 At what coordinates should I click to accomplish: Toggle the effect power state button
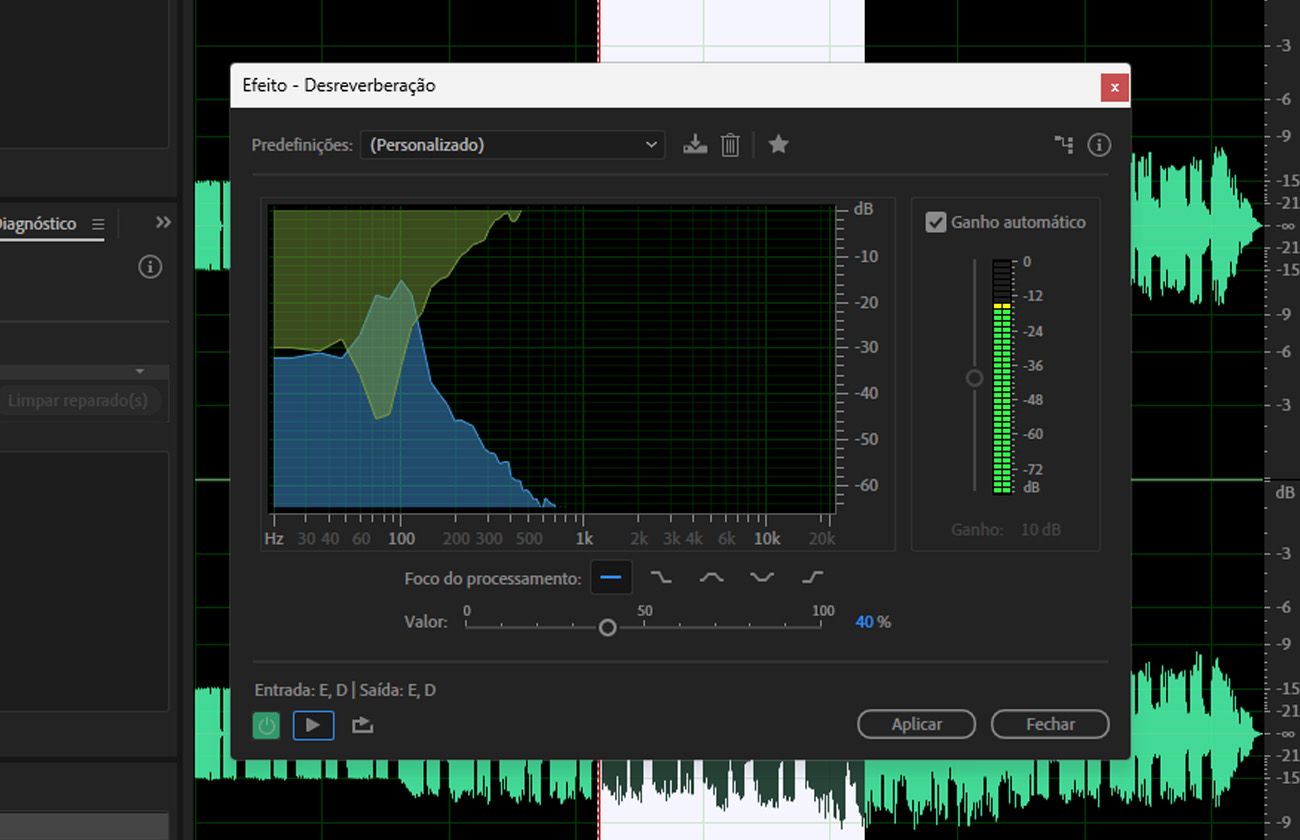pos(266,725)
